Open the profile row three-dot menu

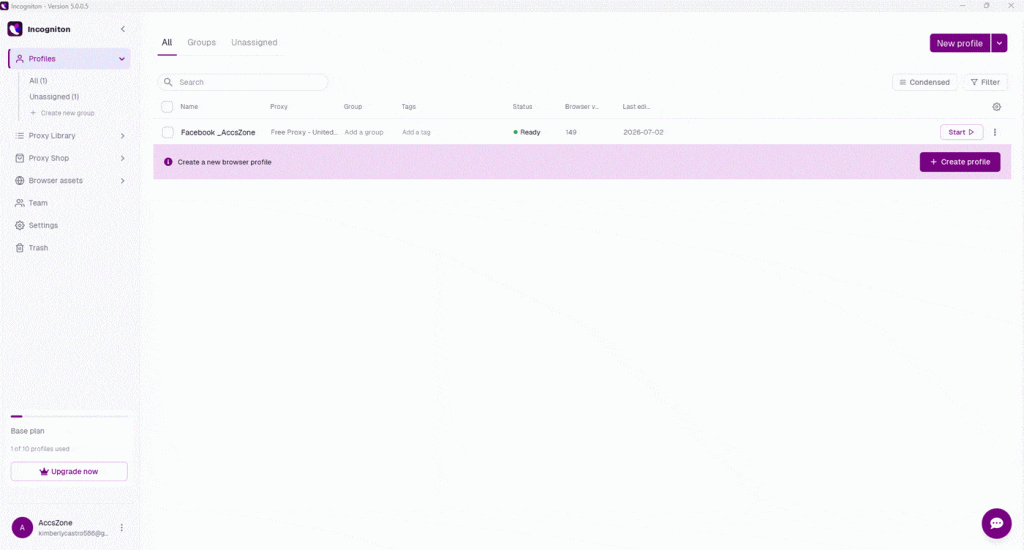pos(995,132)
